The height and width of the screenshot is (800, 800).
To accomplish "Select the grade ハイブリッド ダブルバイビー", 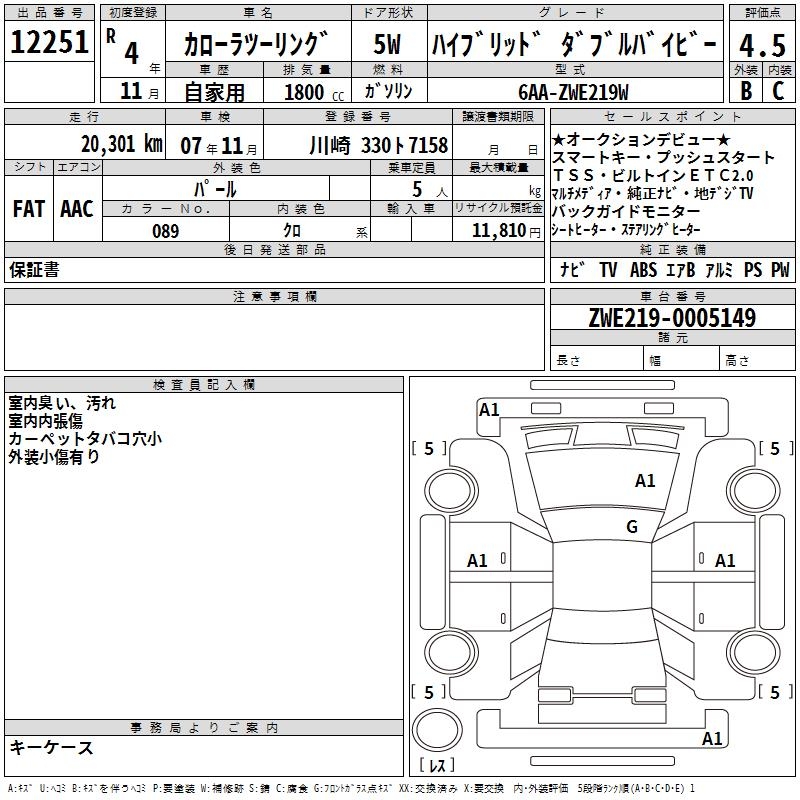I will [574, 44].
